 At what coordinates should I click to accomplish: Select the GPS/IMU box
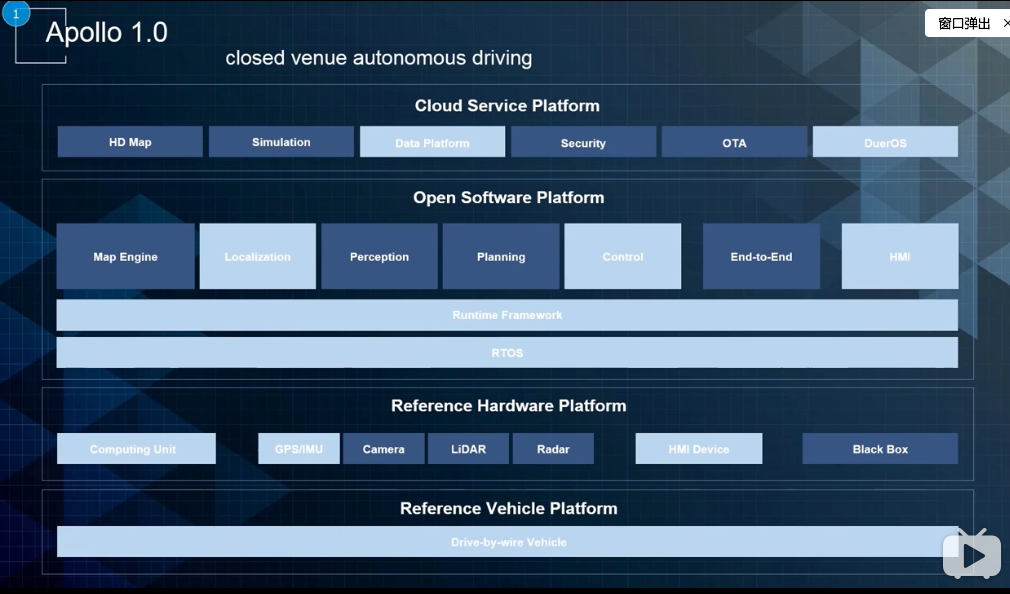299,448
